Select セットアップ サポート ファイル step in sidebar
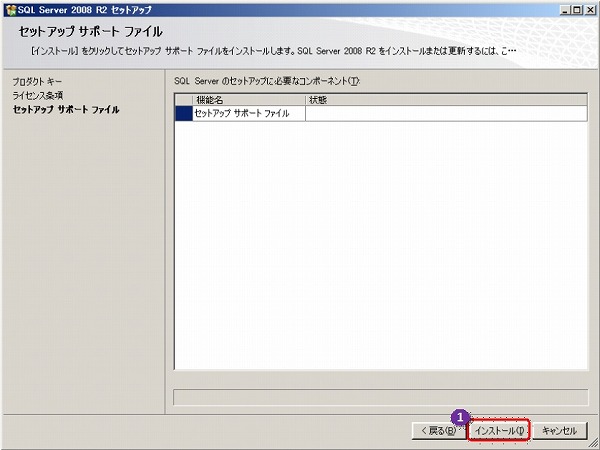This screenshot has width=600, height=450. tap(66, 109)
